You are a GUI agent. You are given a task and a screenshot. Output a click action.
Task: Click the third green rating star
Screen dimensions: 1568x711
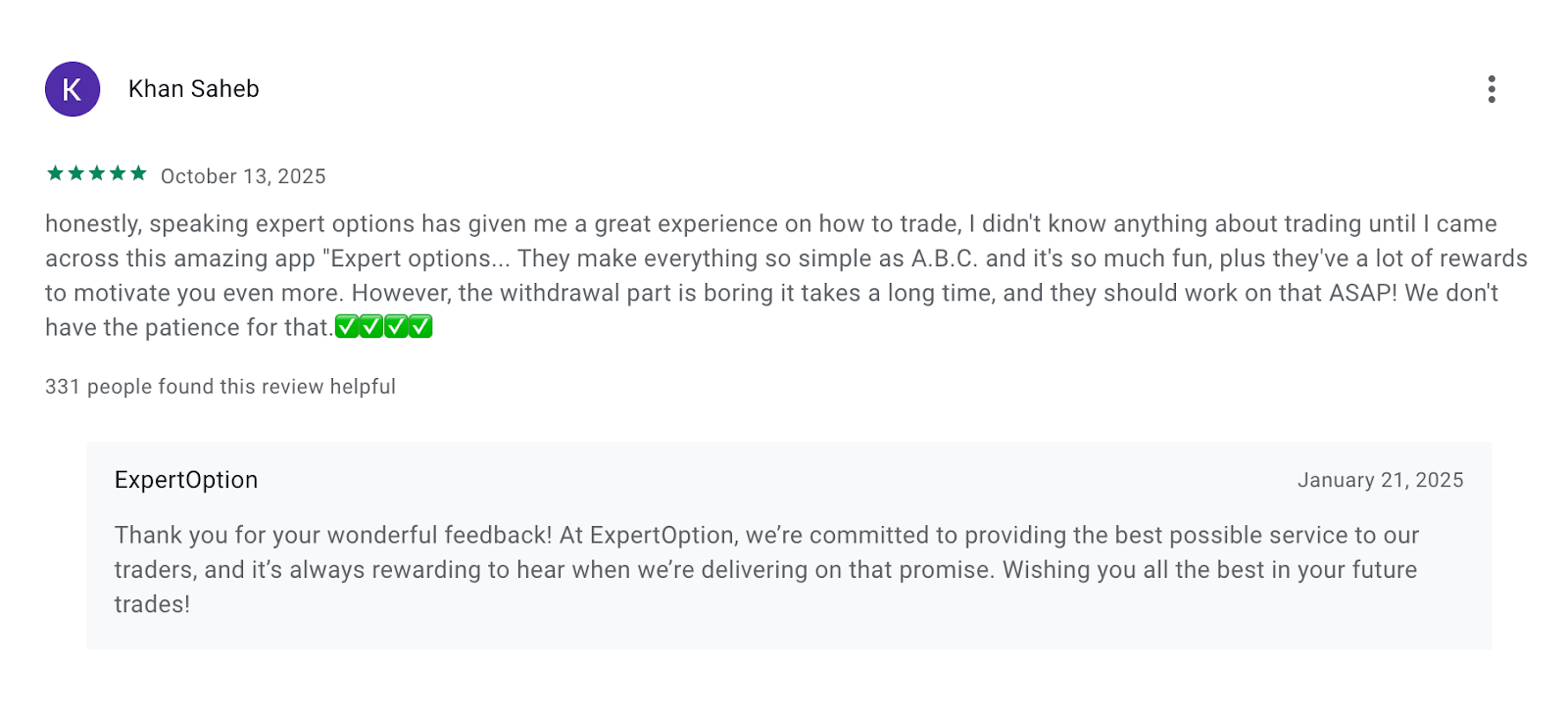pyautogui.click(x=97, y=173)
